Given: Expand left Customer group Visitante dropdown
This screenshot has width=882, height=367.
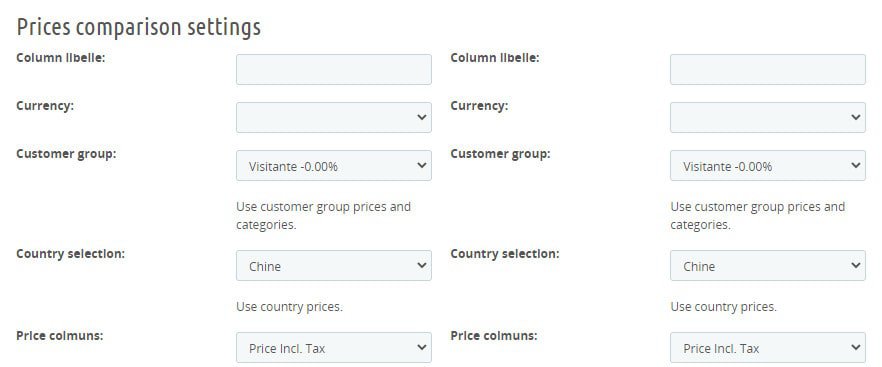Looking at the screenshot, I should [x=334, y=165].
